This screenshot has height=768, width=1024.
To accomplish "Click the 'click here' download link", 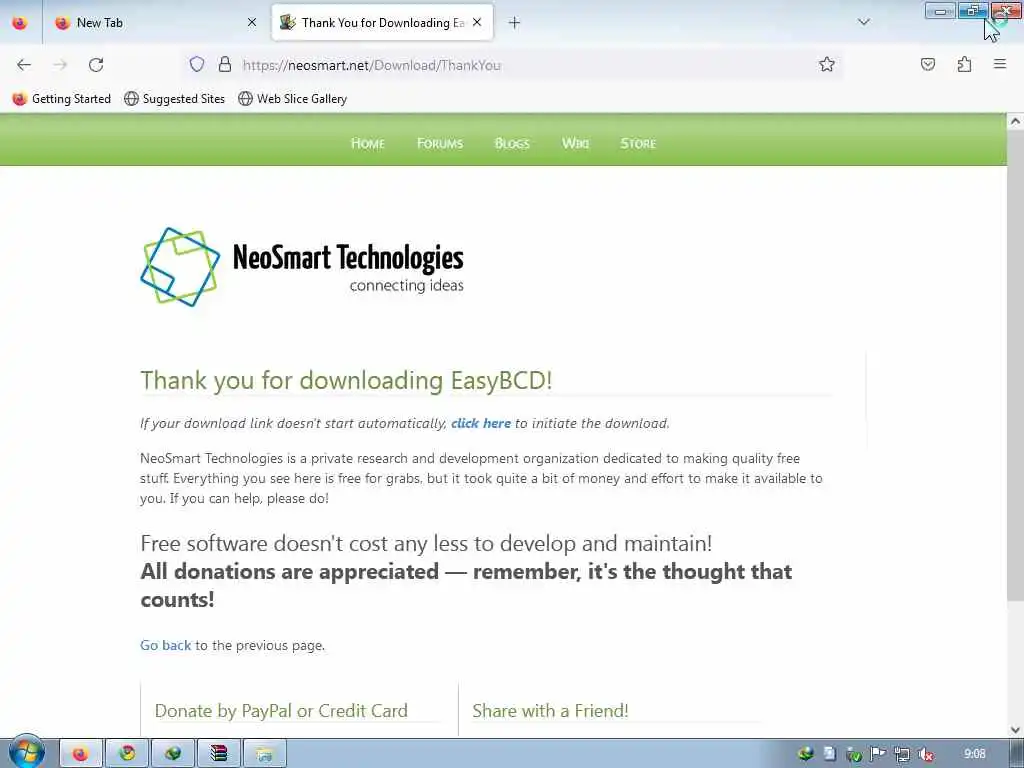I will pyautogui.click(x=481, y=423).
